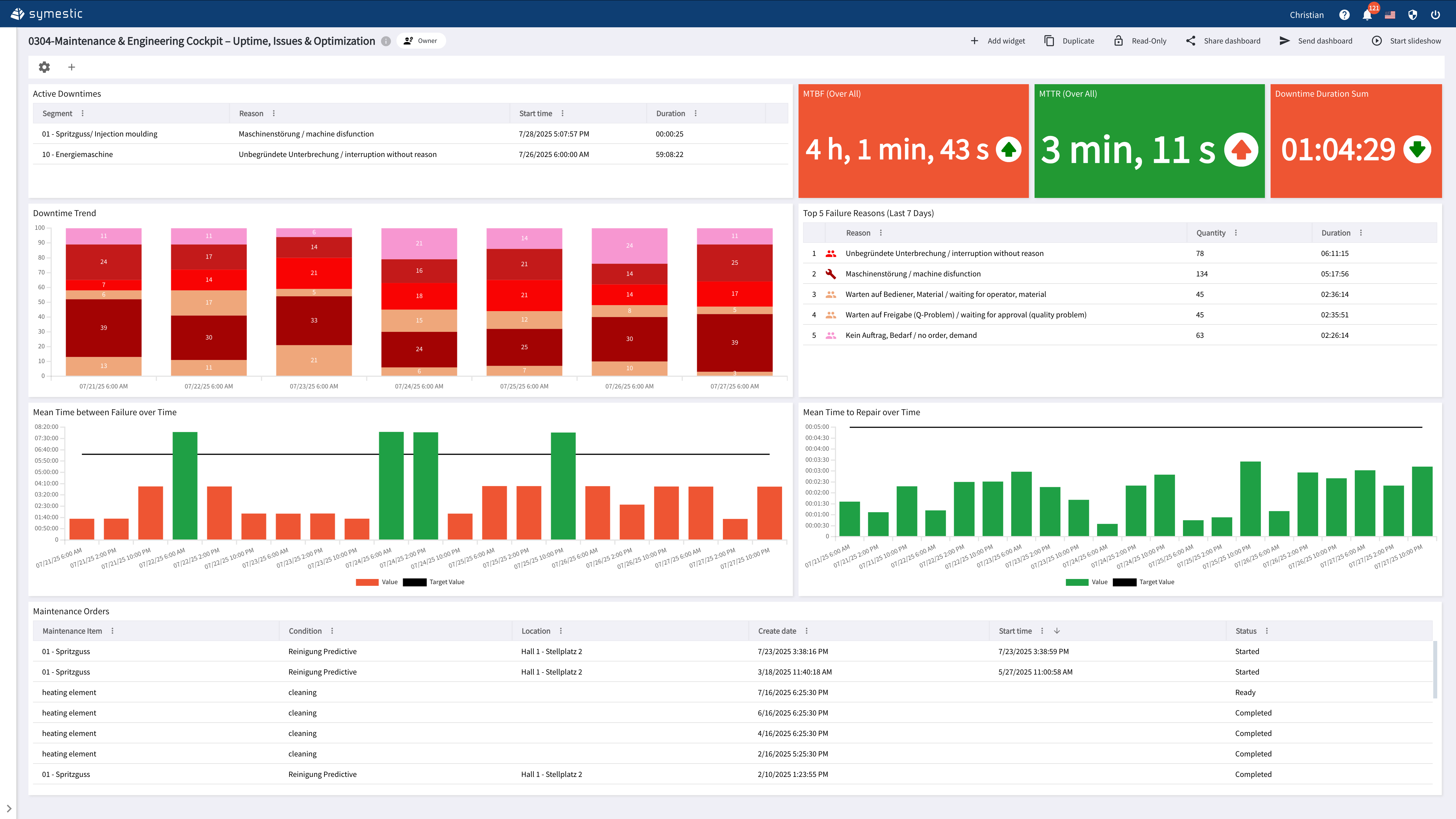
Task: Click Share dashboard
Action: click(x=1223, y=41)
